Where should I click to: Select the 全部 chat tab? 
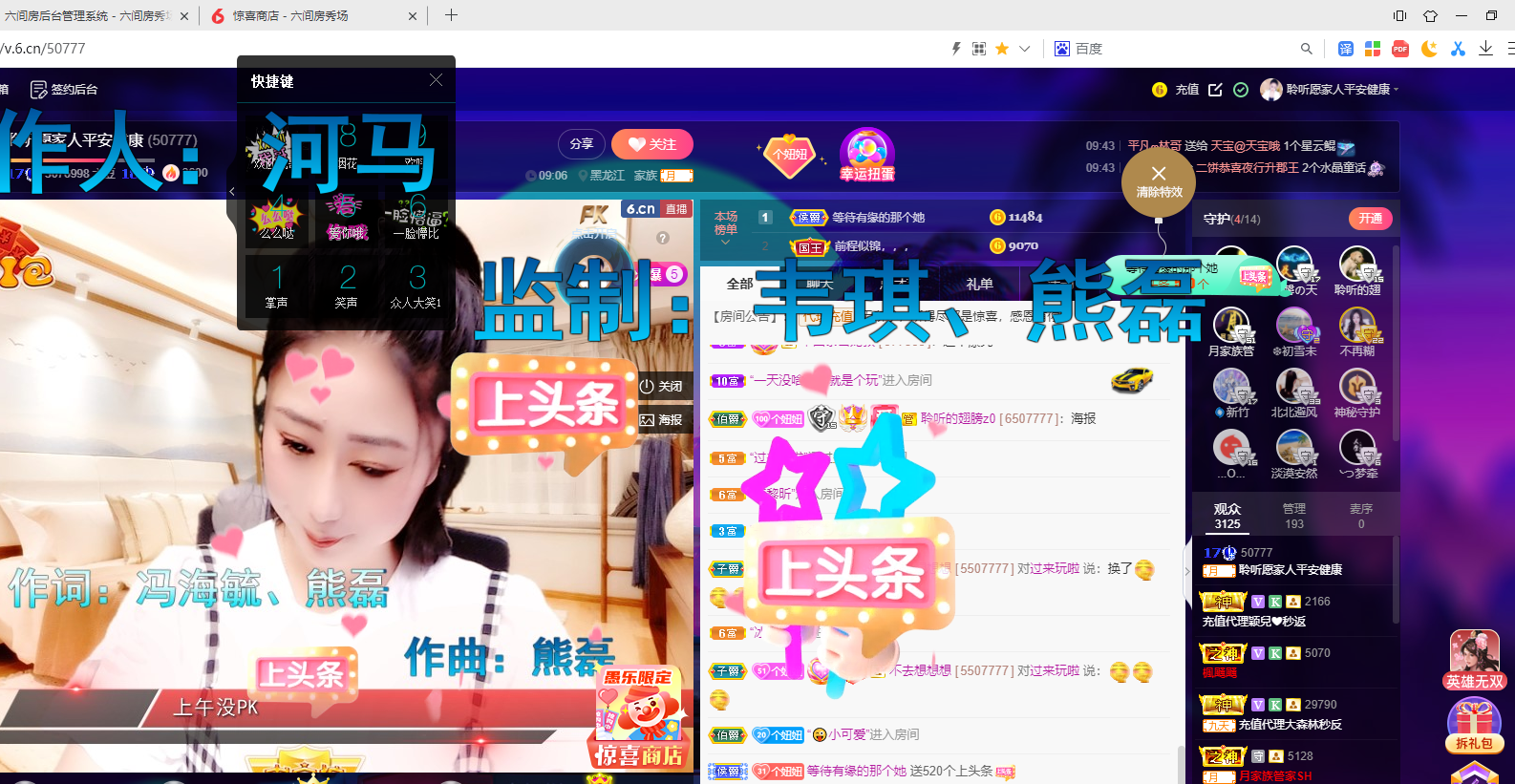(739, 284)
